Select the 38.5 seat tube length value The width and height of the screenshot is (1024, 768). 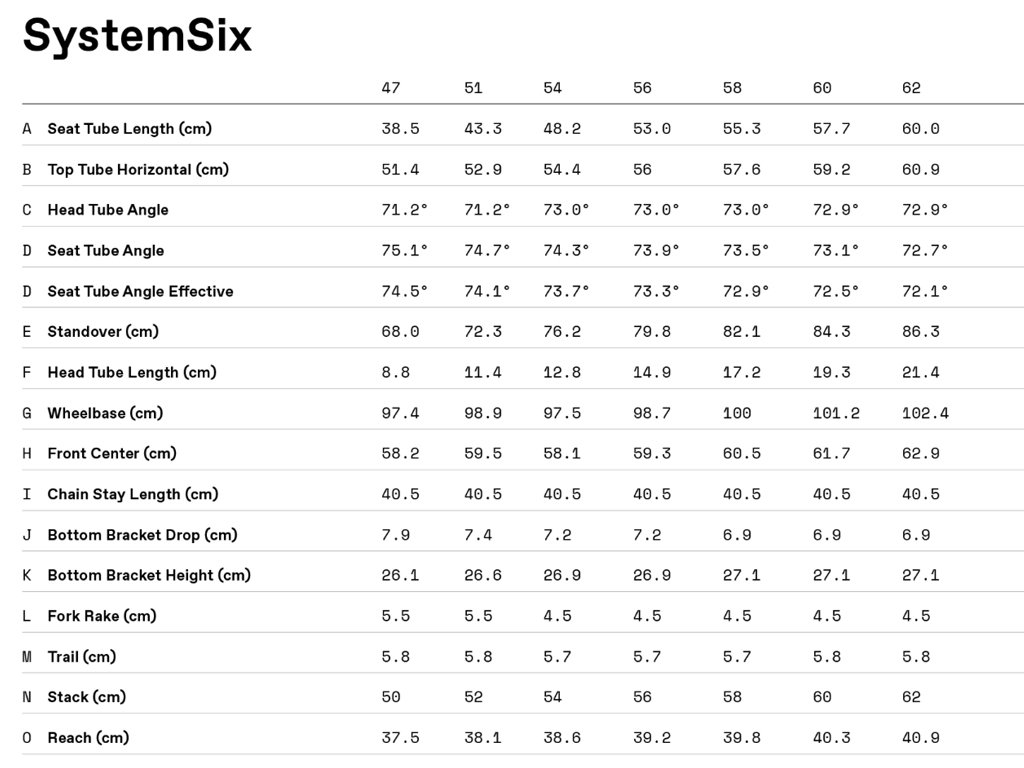(x=400, y=129)
